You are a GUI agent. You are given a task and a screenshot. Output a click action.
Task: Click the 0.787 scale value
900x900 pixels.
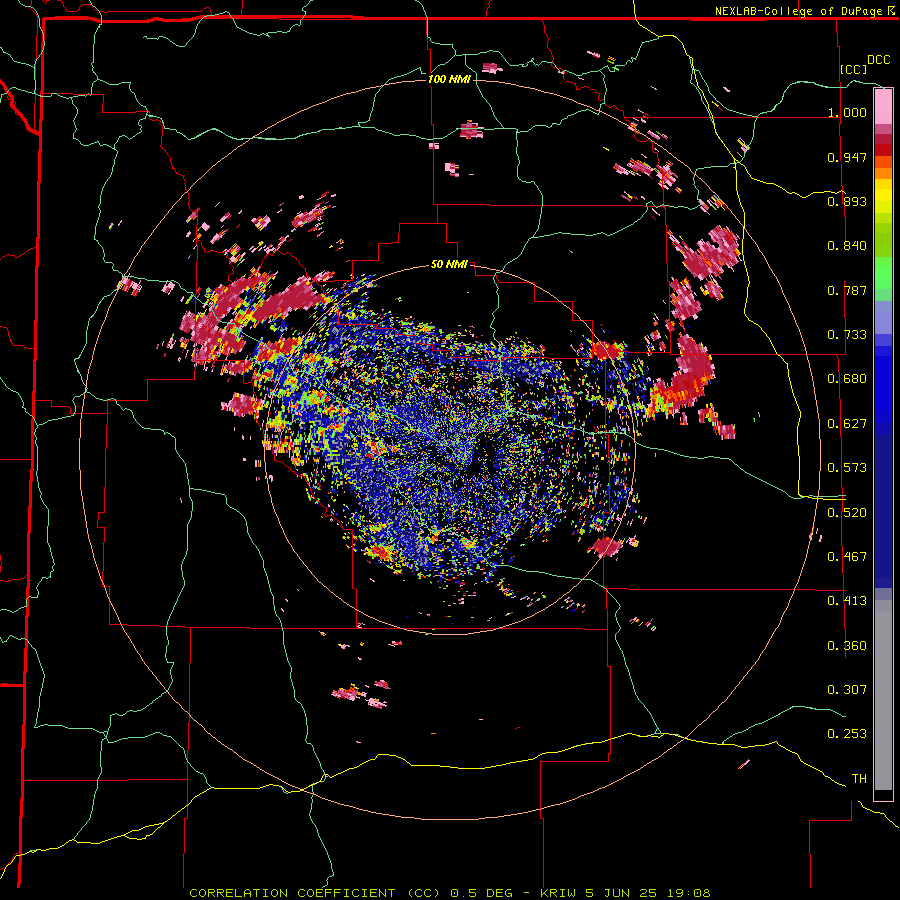(x=847, y=290)
